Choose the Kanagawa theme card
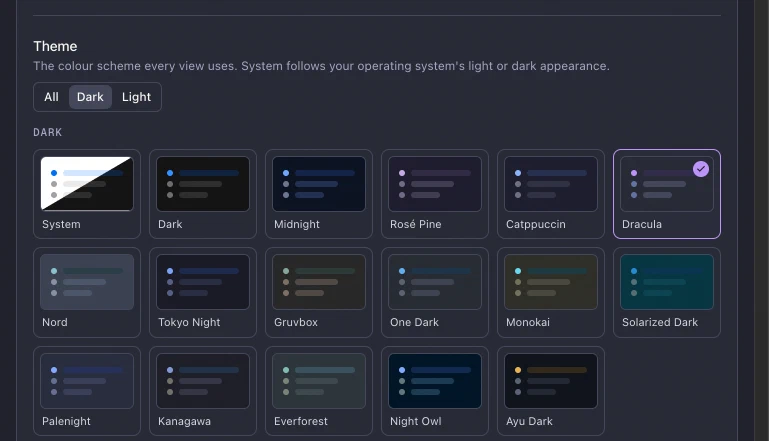Image resolution: width=769 pixels, height=441 pixels. point(203,391)
